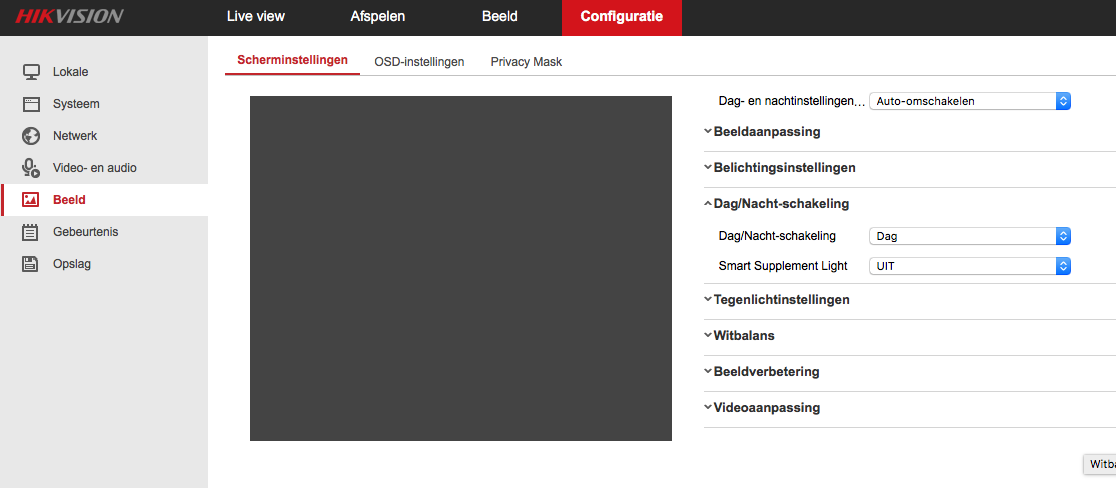Open Live view tab
1116x488 pixels.
pyautogui.click(x=256, y=16)
